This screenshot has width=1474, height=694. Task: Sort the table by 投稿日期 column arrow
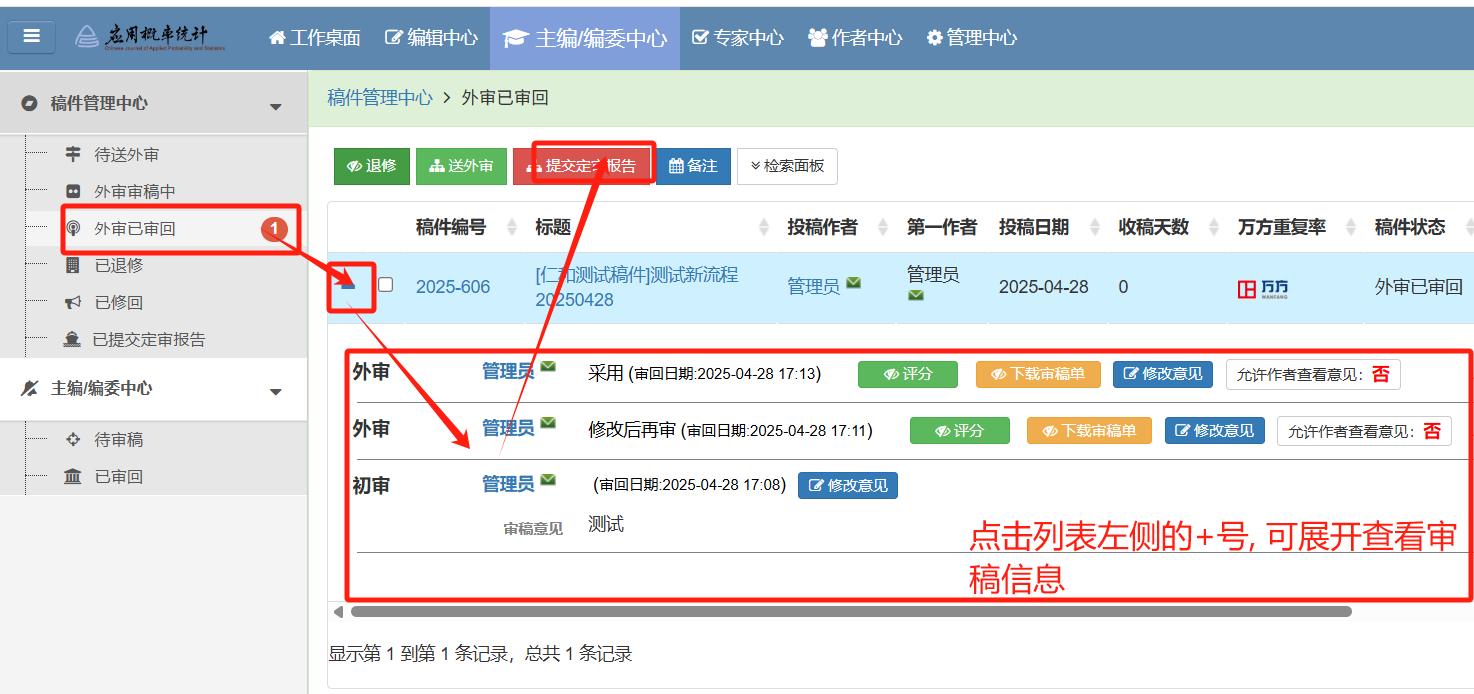(x=1093, y=227)
